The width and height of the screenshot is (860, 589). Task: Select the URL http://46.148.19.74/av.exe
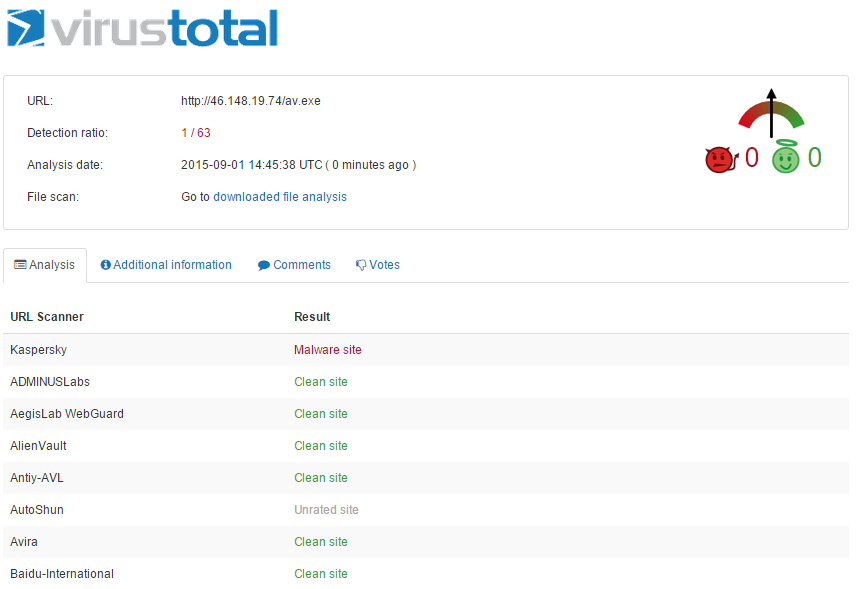[251, 101]
